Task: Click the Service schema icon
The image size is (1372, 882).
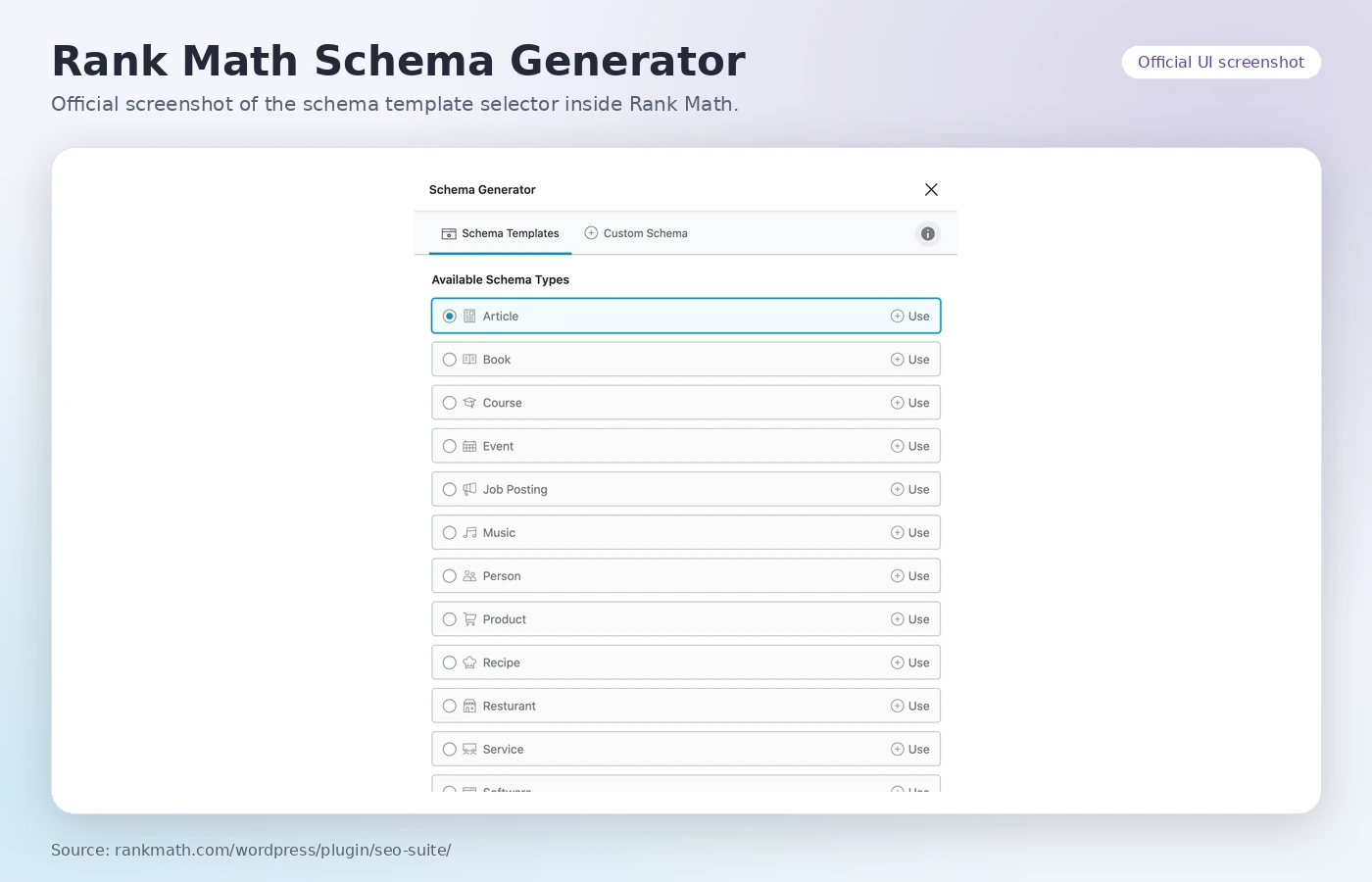Action: pos(469,749)
